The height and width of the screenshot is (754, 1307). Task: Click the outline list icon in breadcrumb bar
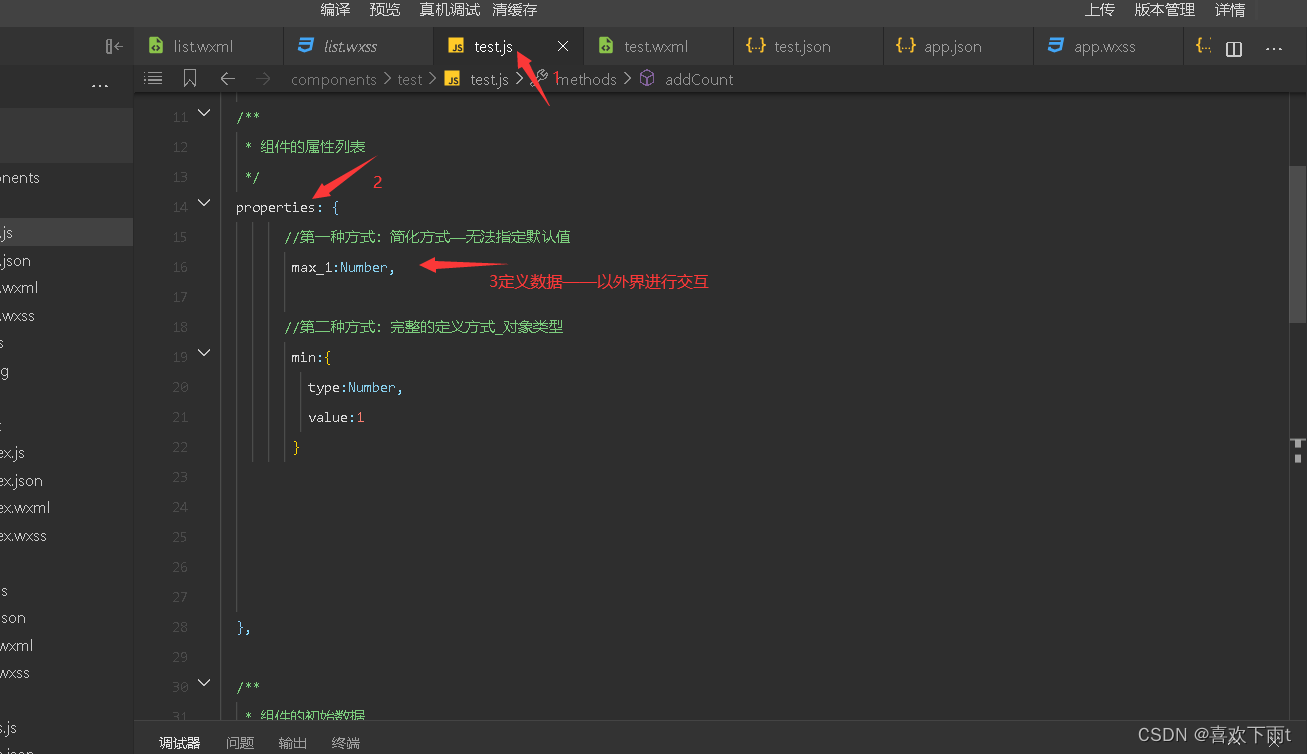click(153, 78)
